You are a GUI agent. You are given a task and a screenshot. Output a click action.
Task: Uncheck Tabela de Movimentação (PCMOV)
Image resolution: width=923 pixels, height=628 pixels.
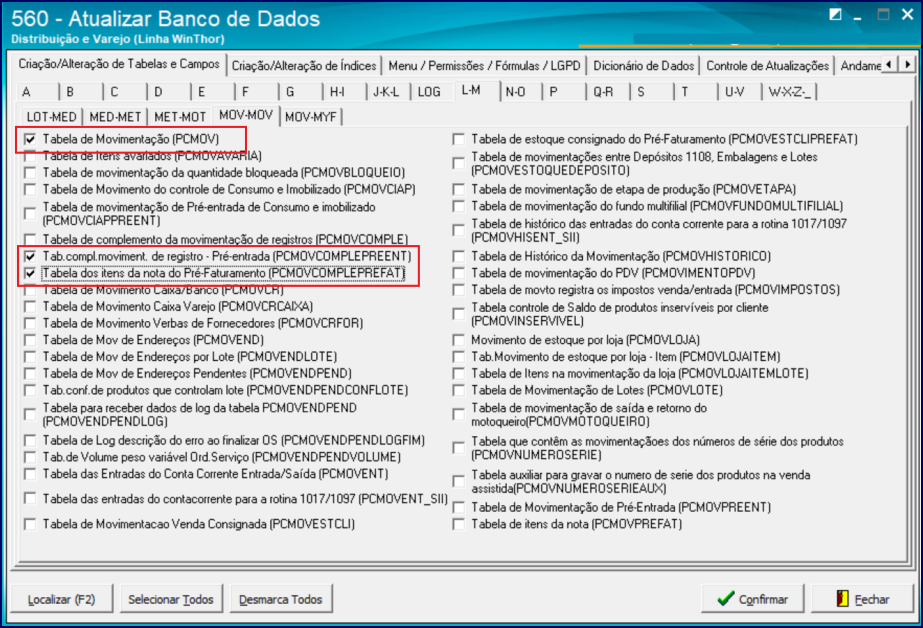coord(30,139)
